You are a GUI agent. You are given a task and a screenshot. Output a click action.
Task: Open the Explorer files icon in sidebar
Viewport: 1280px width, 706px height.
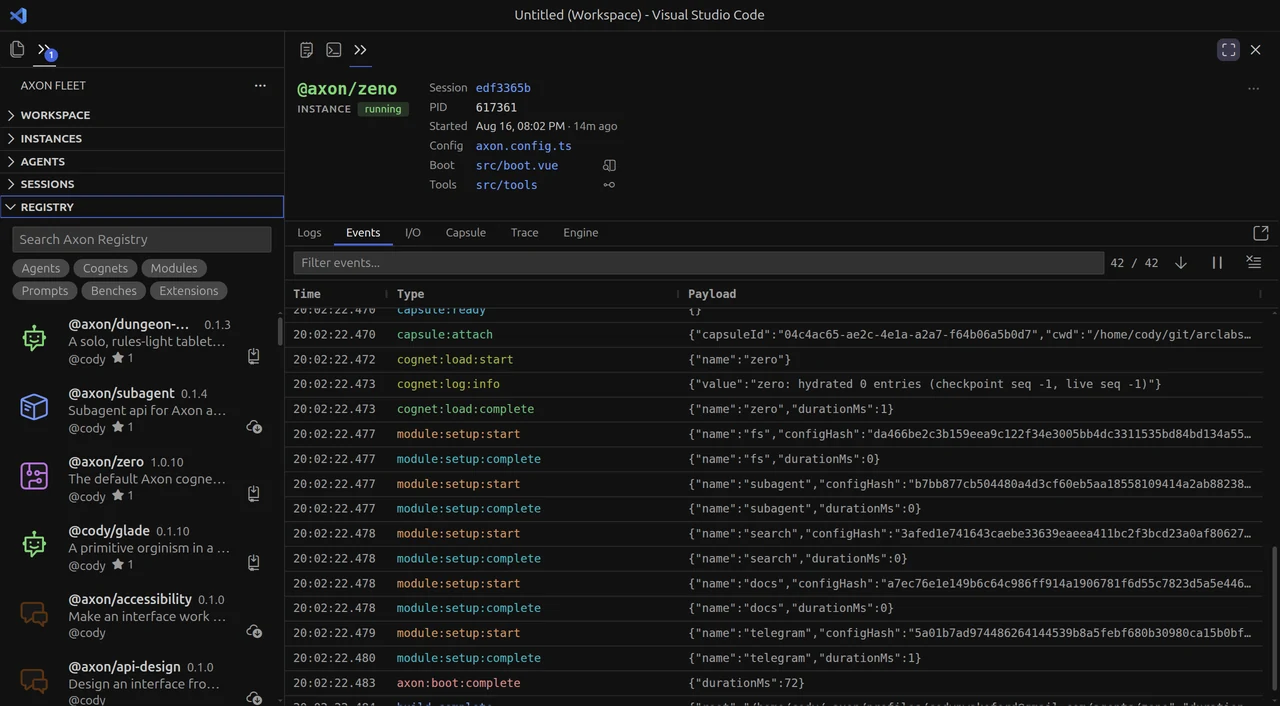17,49
